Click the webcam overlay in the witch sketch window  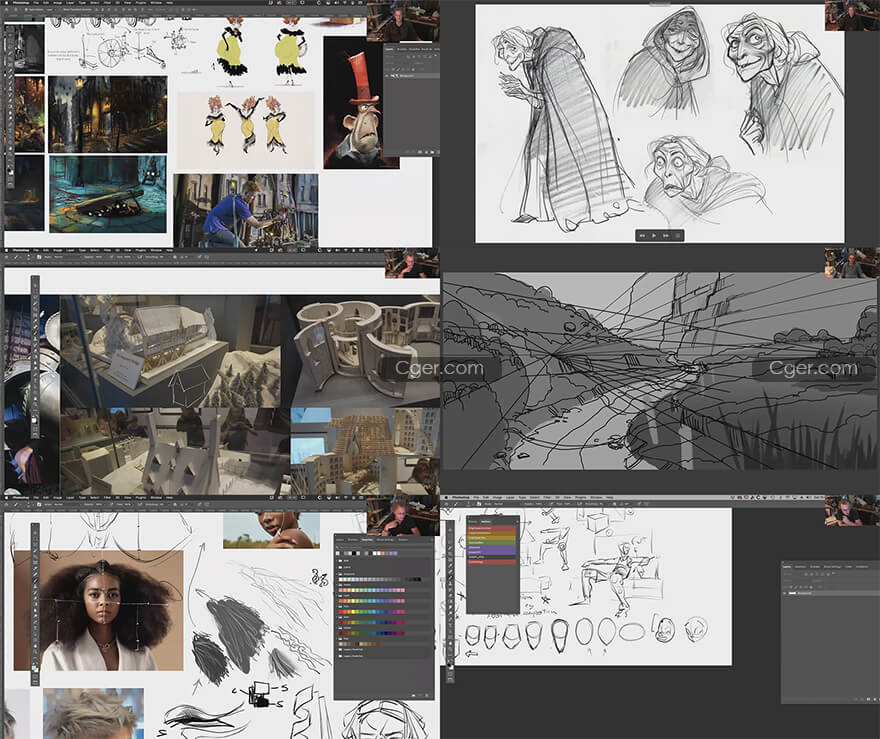point(852,15)
